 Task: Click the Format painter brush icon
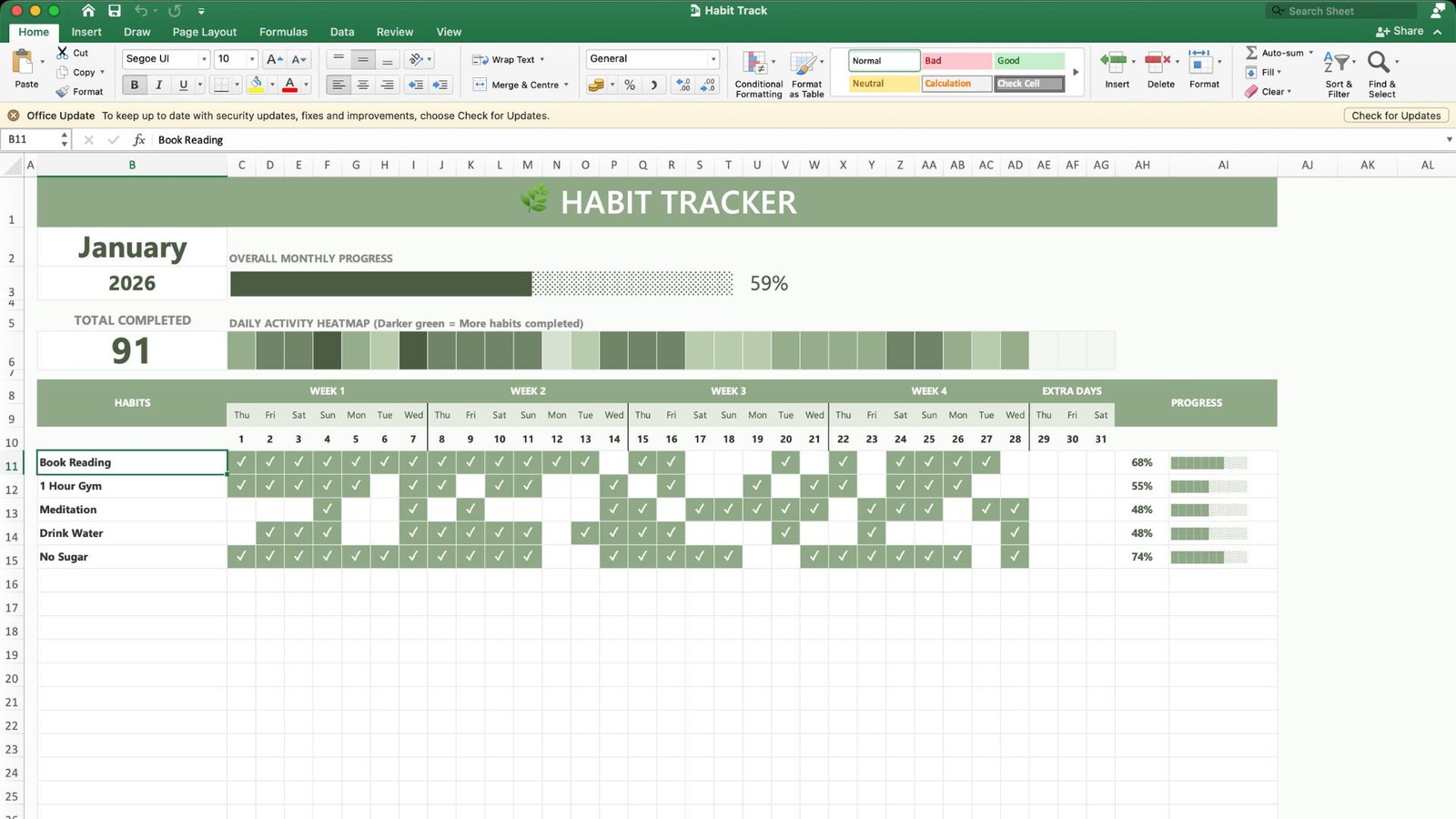pos(63,91)
